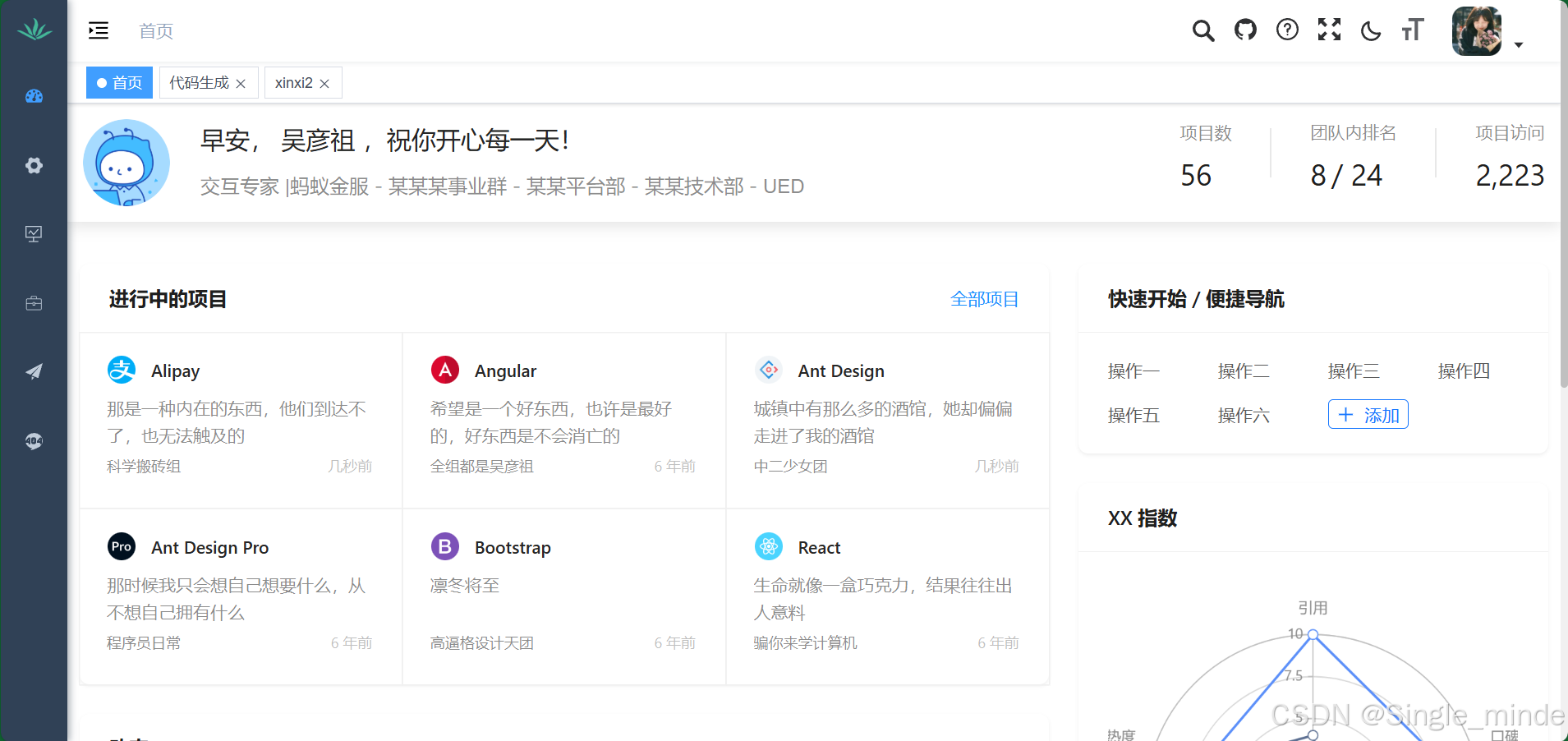This screenshot has height=741, width=1568.
Task: Open the dashboard gauge icon in sidebar
Action: (x=34, y=96)
